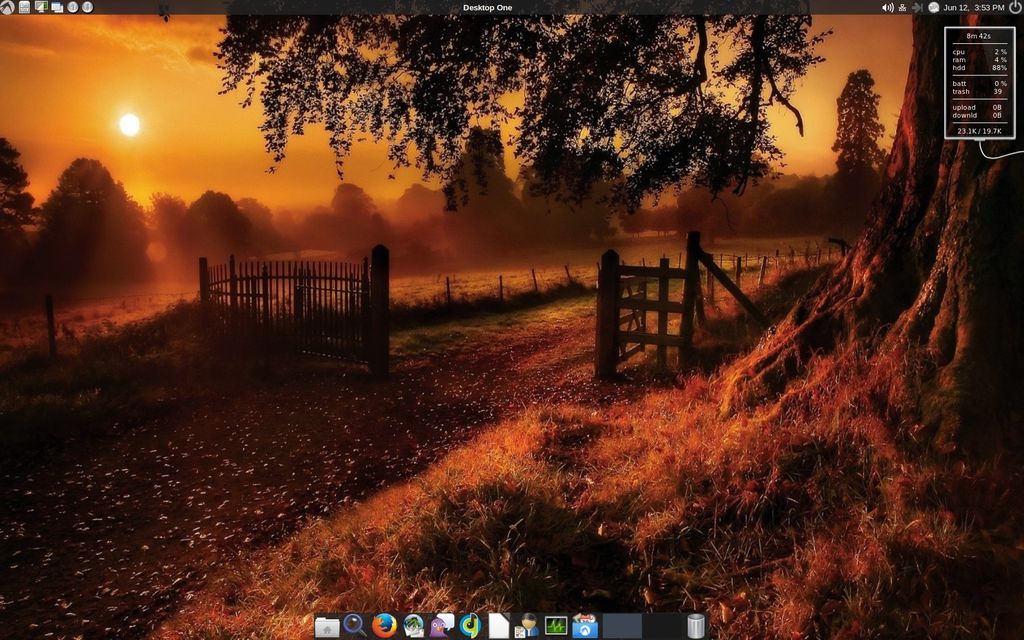Launch the system monitor from the dock
This screenshot has width=1024, height=640.
coord(556,626)
